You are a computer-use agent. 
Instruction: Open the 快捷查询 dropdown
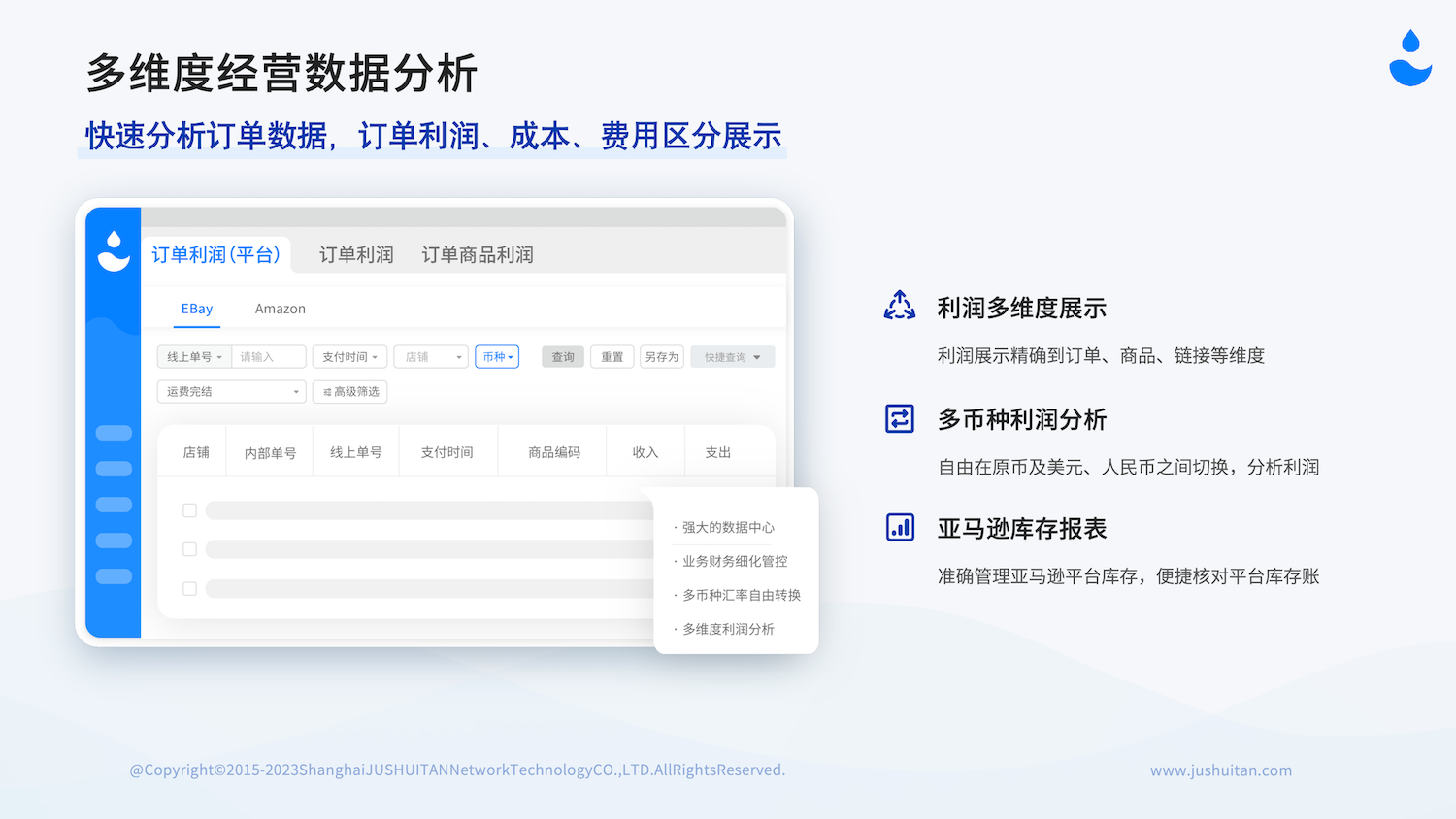733,357
